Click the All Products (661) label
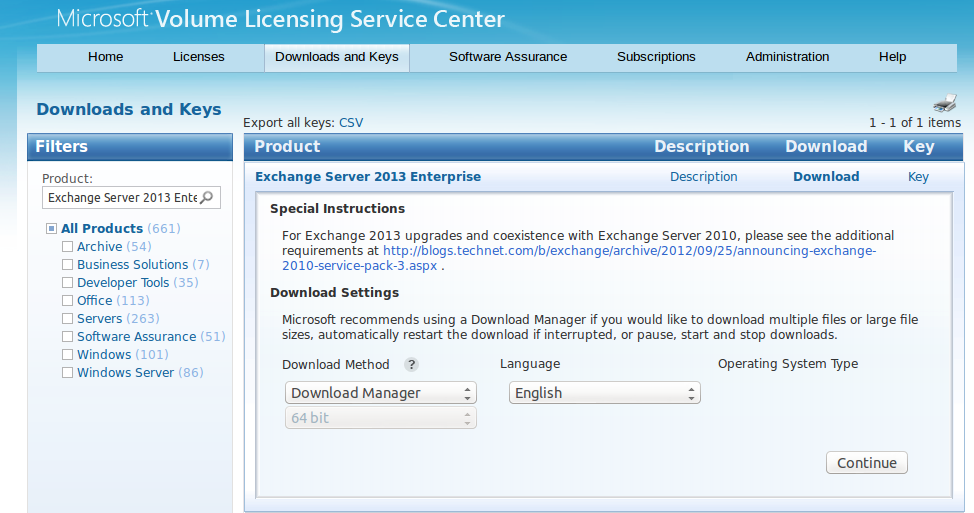 pyautogui.click(x=121, y=229)
